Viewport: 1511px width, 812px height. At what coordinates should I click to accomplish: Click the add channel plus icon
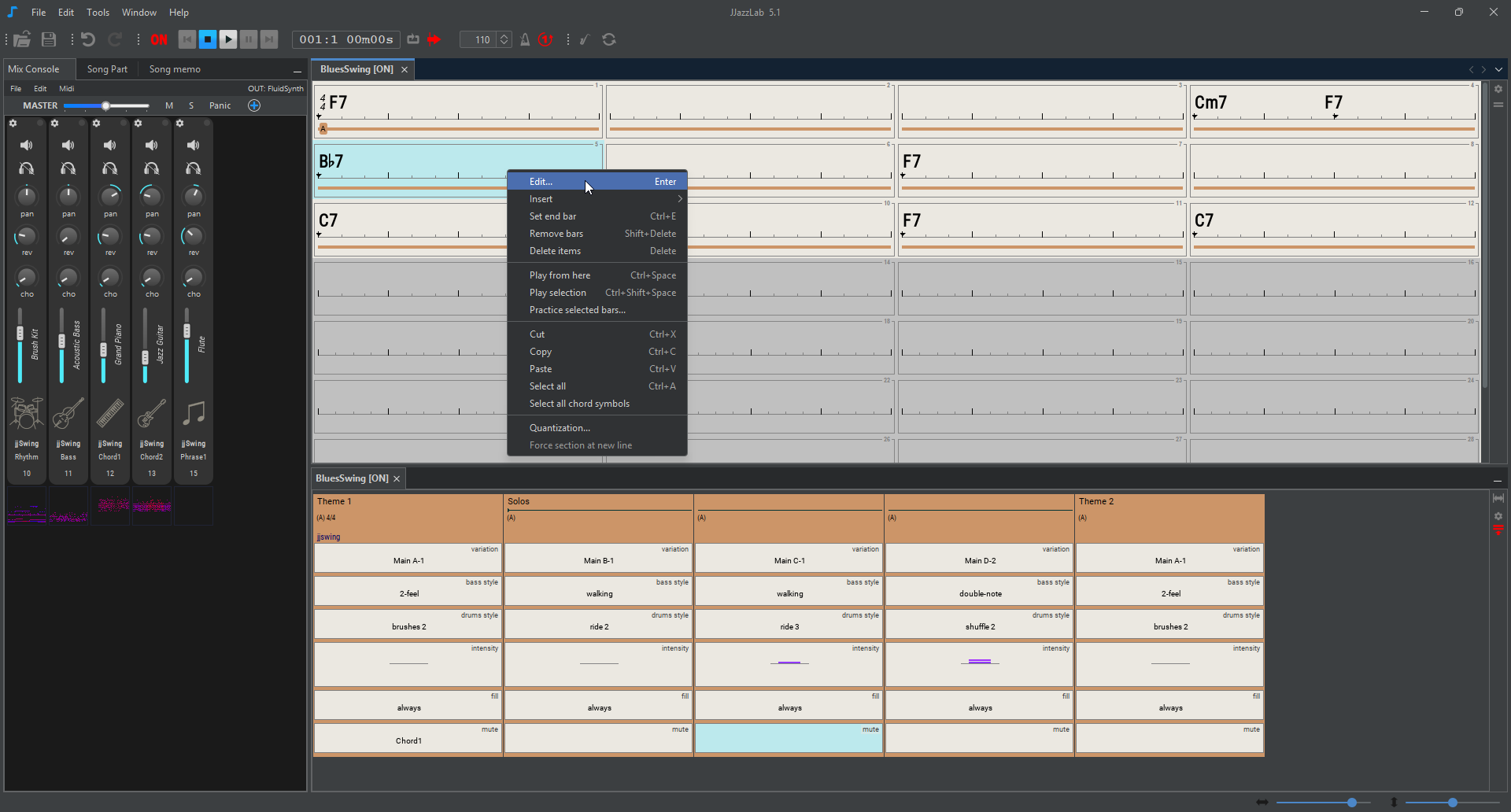(254, 105)
